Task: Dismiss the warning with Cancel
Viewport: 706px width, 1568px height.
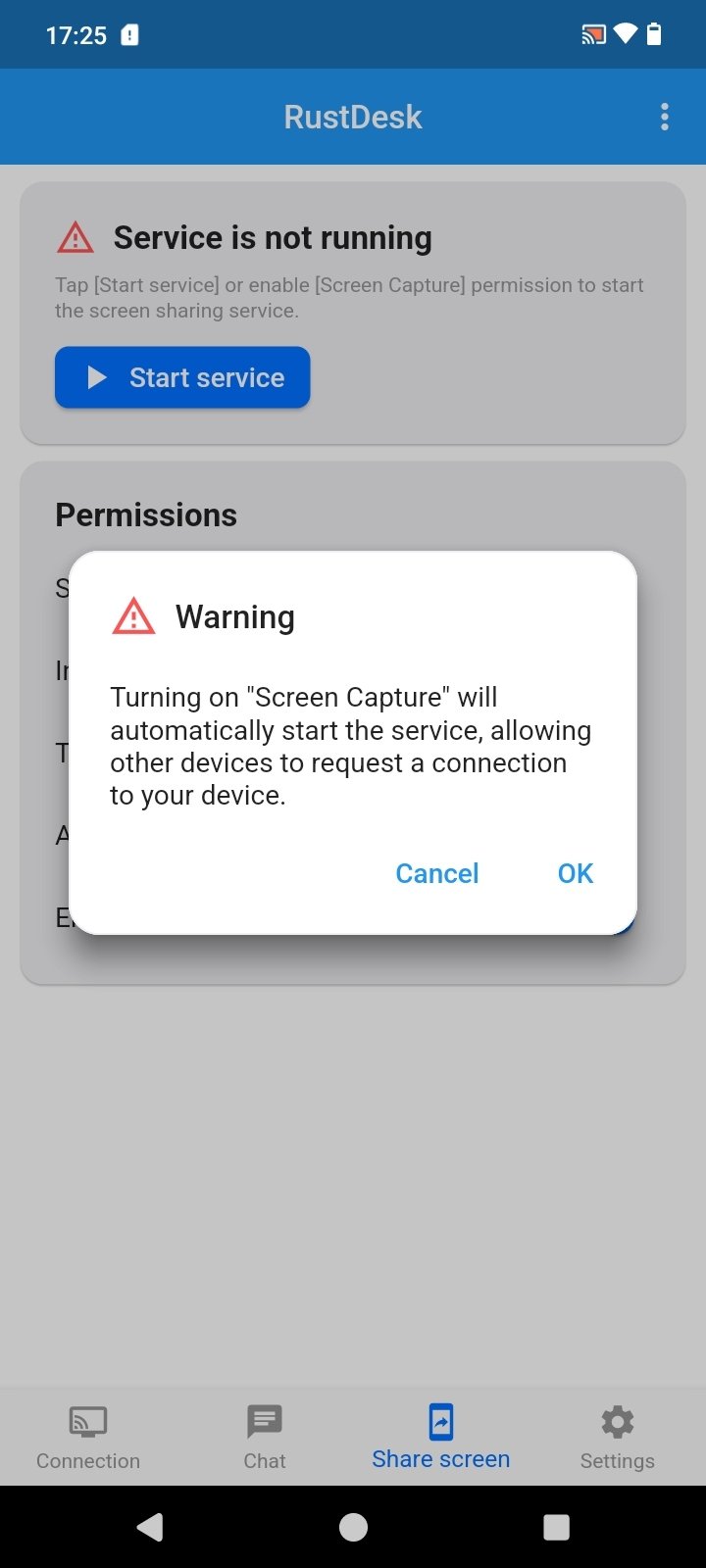Action: click(x=437, y=873)
